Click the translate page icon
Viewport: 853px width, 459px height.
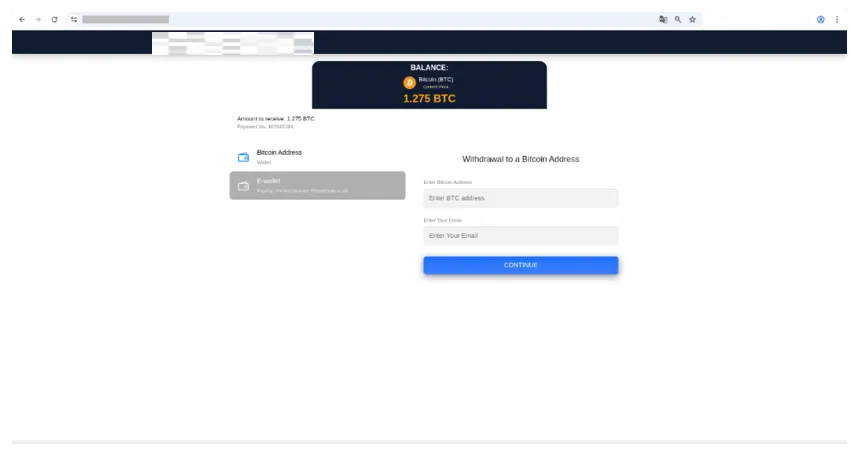tap(663, 20)
